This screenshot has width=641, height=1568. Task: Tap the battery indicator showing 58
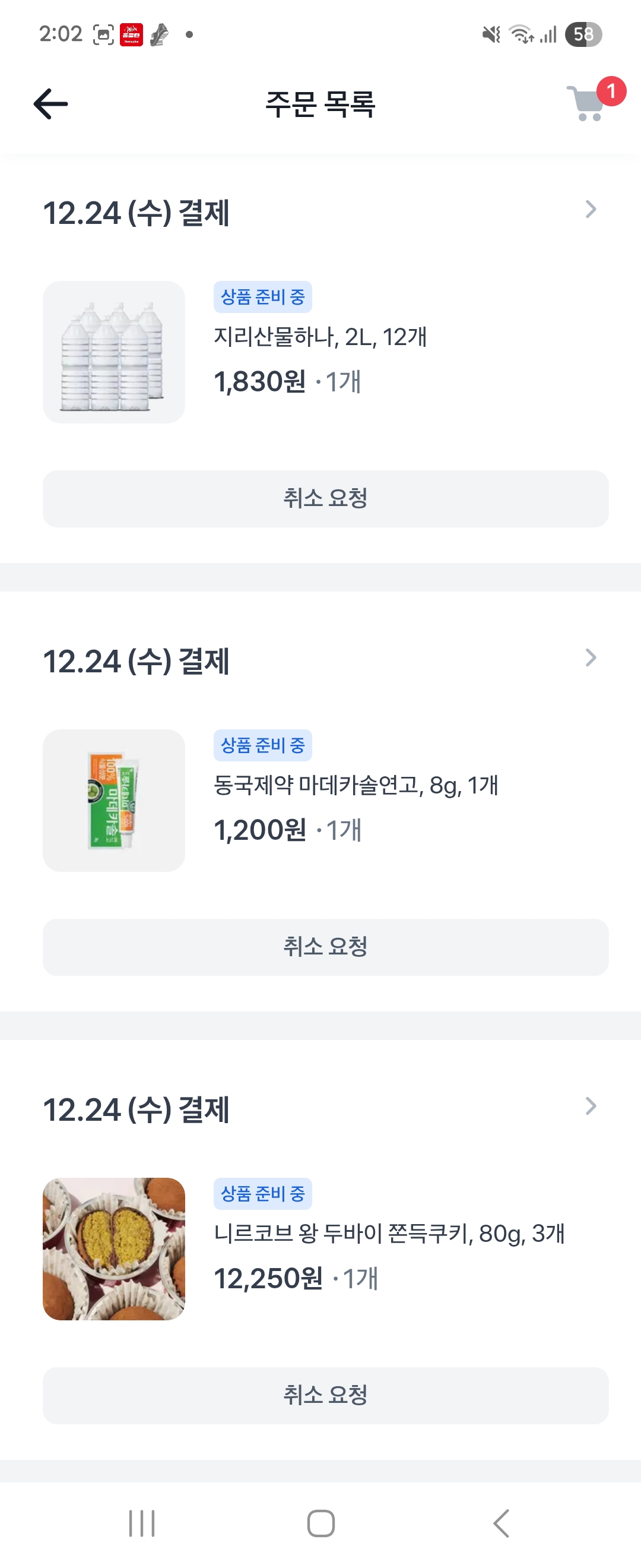(583, 34)
